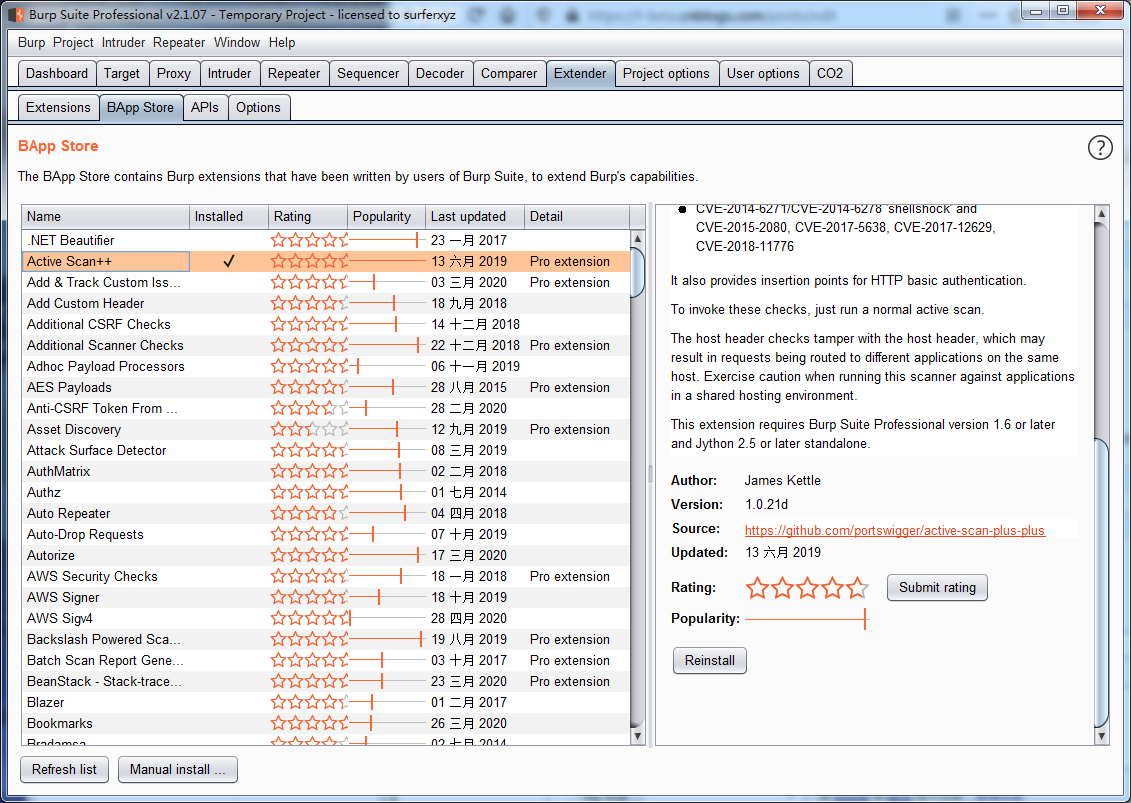Select the Auto Repeater row
The width and height of the screenshot is (1131, 803).
pos(326,513)
